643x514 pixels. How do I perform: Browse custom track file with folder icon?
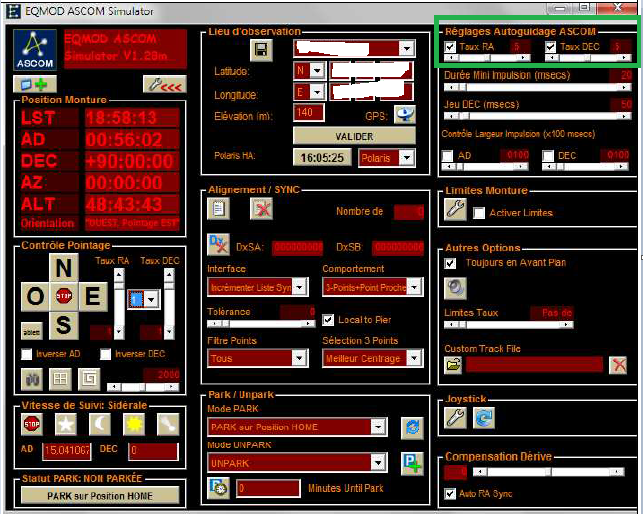454,365
